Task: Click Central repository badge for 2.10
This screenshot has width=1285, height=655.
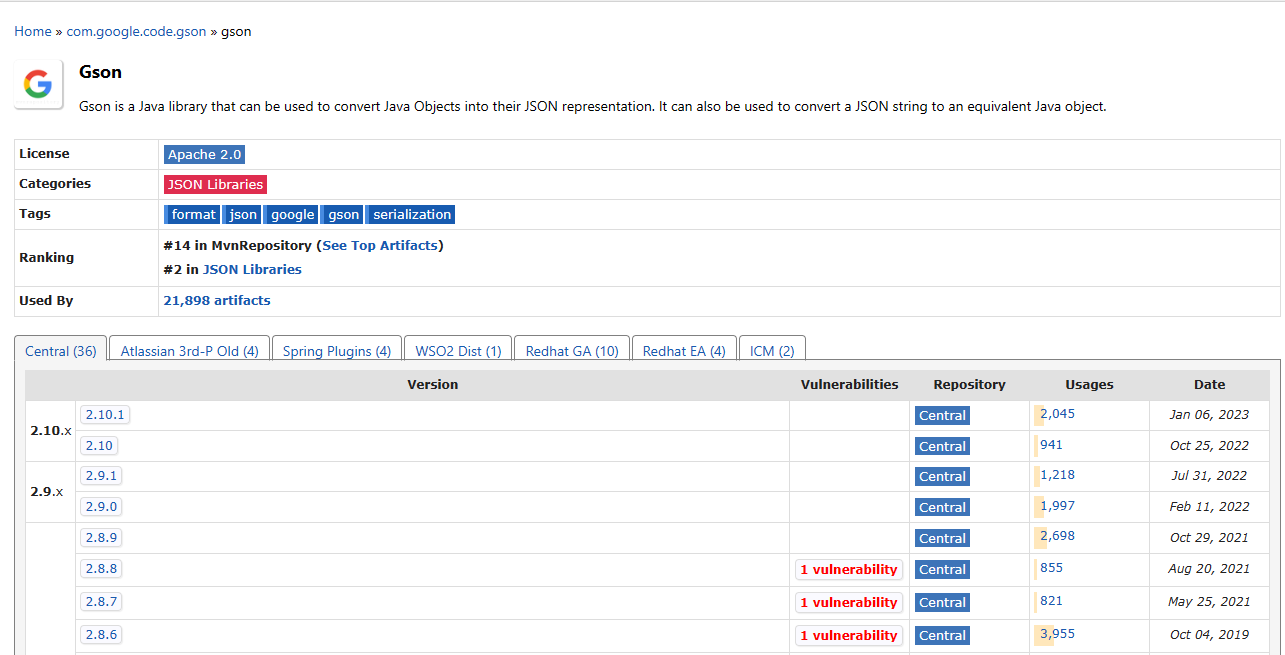Action: pyautogui.click(x=942, y=446)
